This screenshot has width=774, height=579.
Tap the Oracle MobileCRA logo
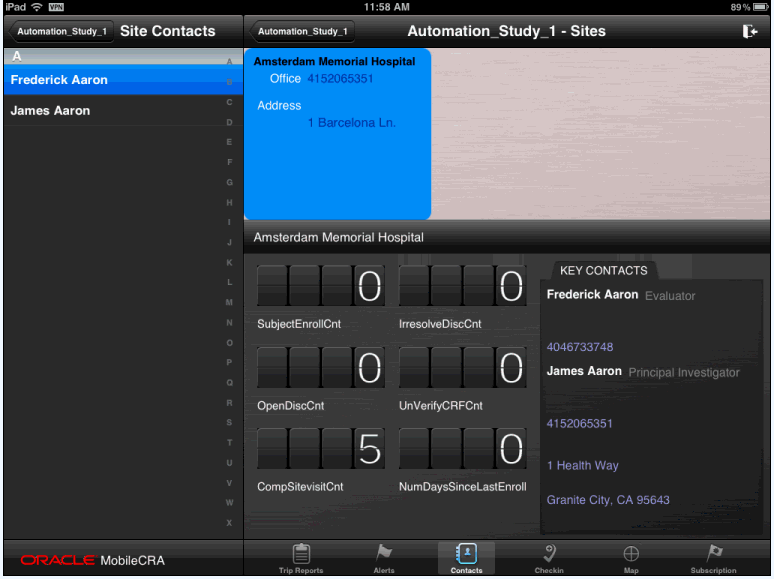92,561
